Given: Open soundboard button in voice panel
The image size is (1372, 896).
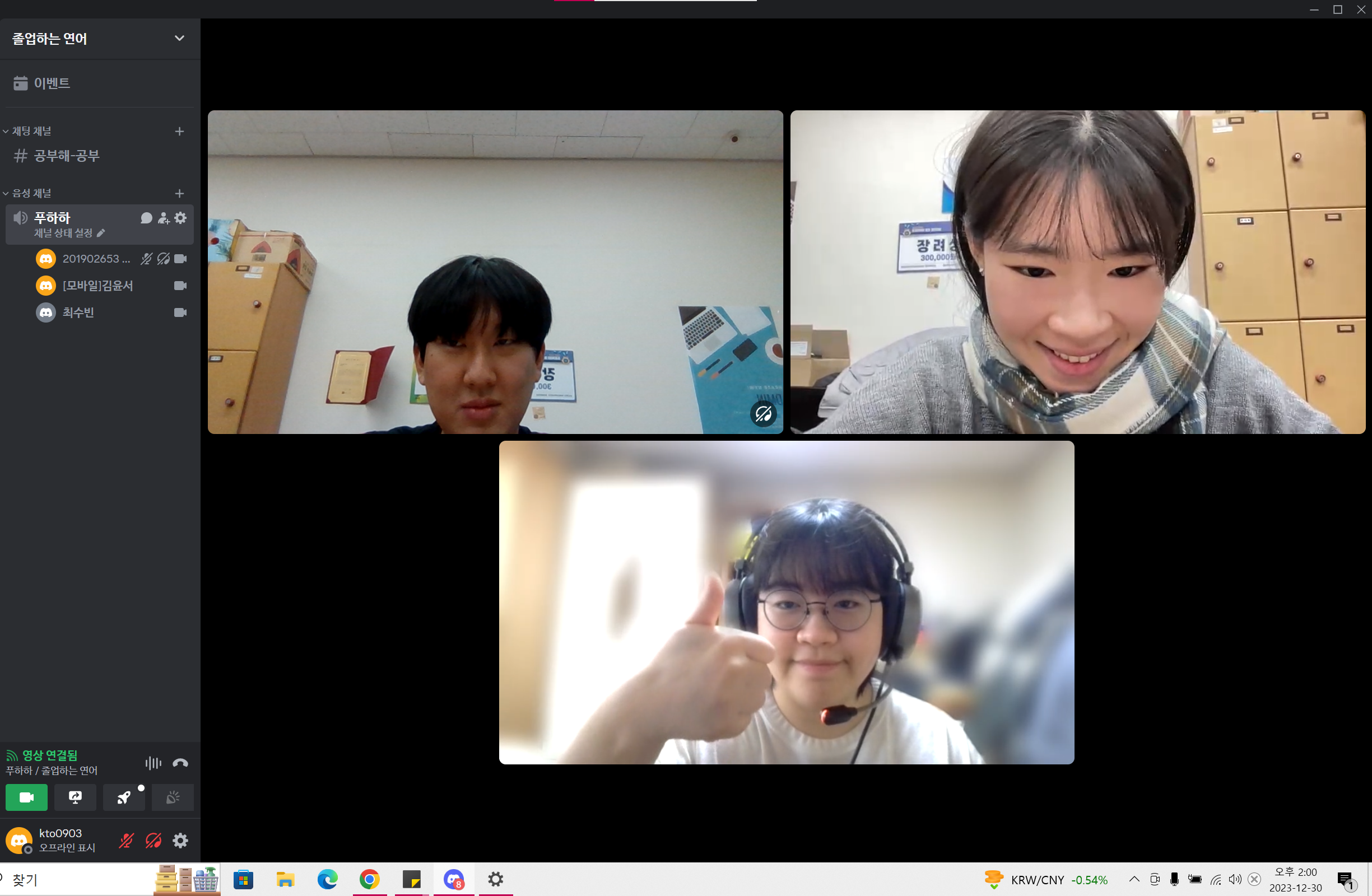Looking at the screenshot, I should 173,797.
